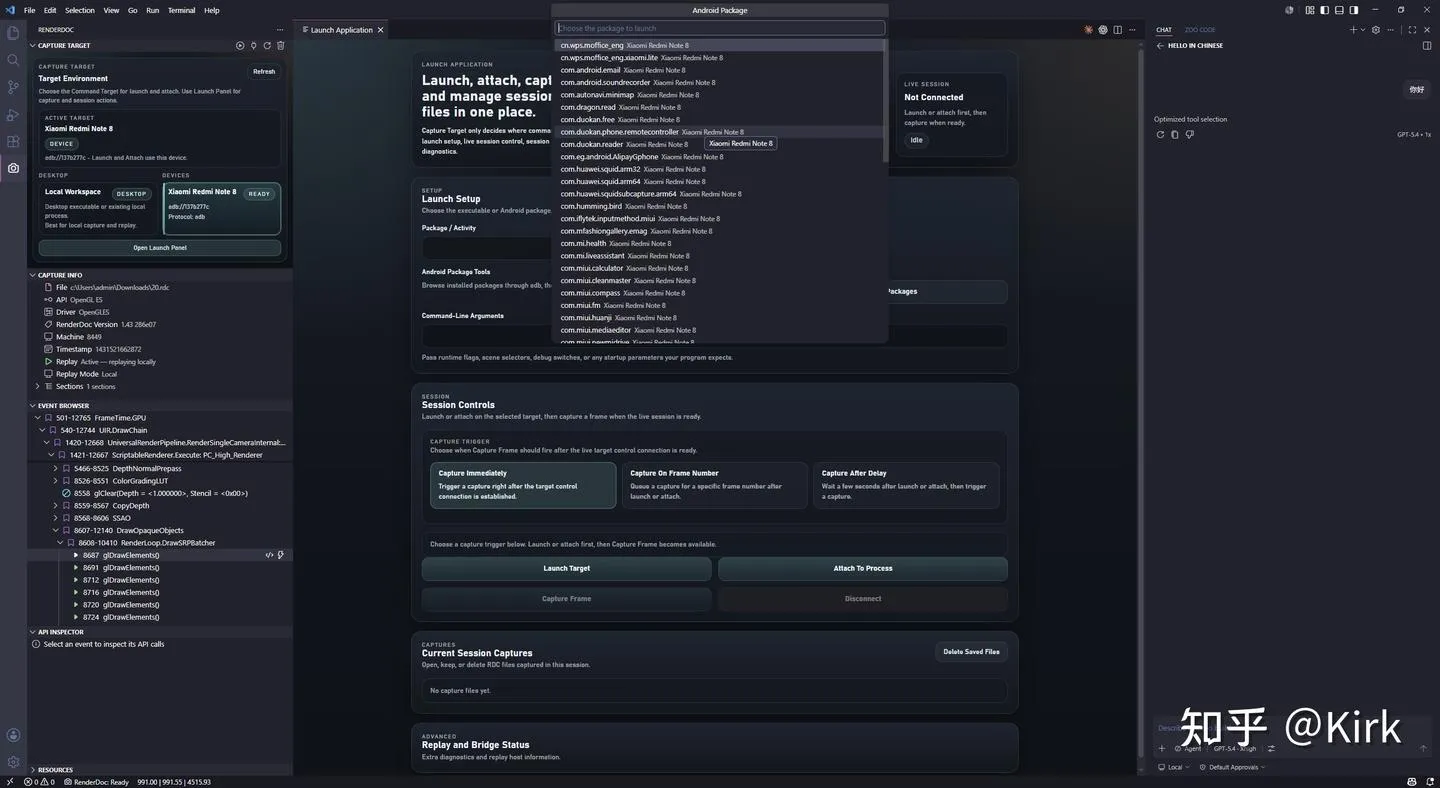Viewport: 1440px width, 788px height.
Task: Pick com.miui.calculator package entry
Action: [x=720, y=268]
